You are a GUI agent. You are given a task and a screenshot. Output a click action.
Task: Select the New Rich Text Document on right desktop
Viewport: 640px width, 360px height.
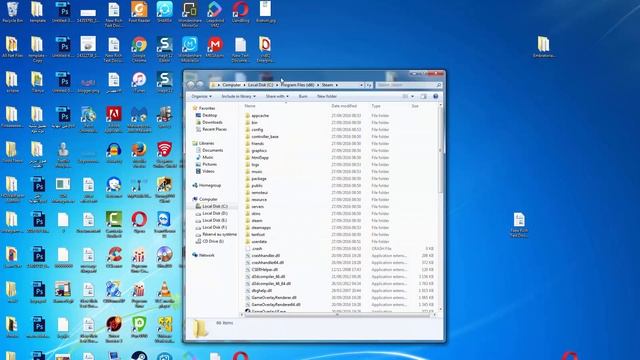tap(519, 224)
